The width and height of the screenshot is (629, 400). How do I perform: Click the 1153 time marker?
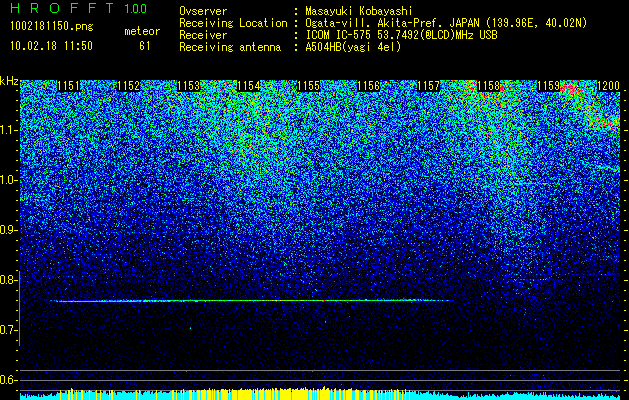click(189, 86)
